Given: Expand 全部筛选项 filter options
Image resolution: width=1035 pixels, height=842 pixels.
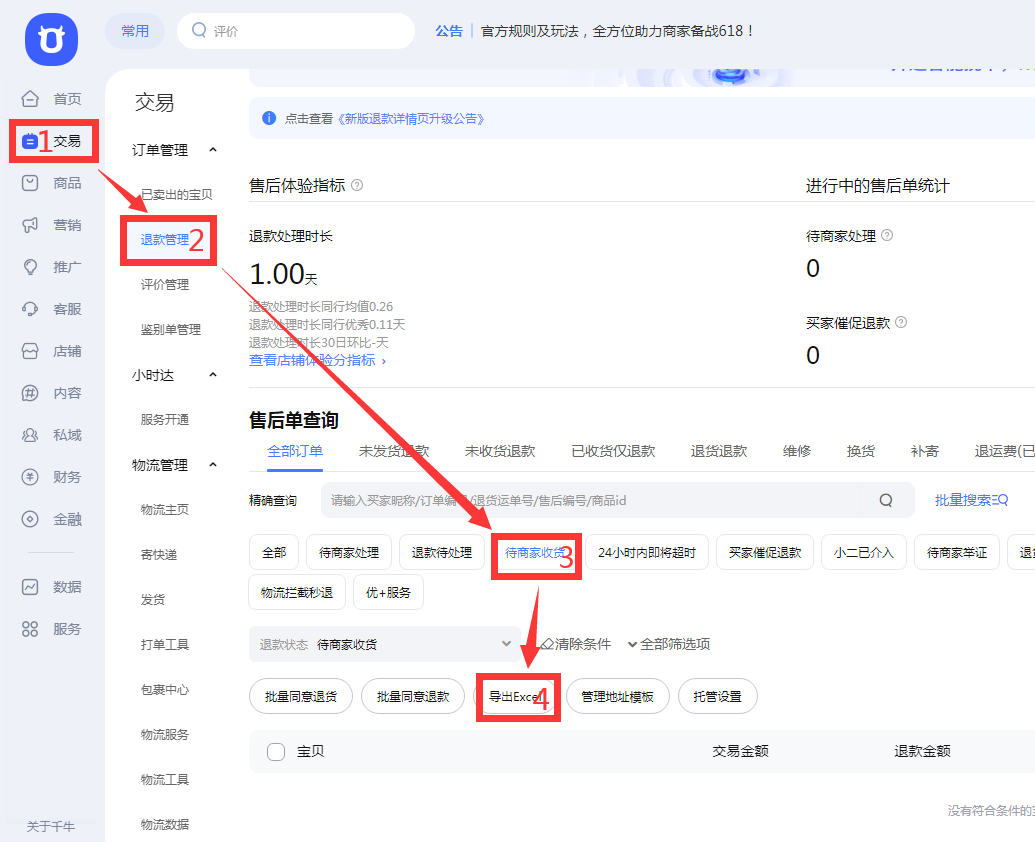Looking at the screenshot, I should (668, 645).
